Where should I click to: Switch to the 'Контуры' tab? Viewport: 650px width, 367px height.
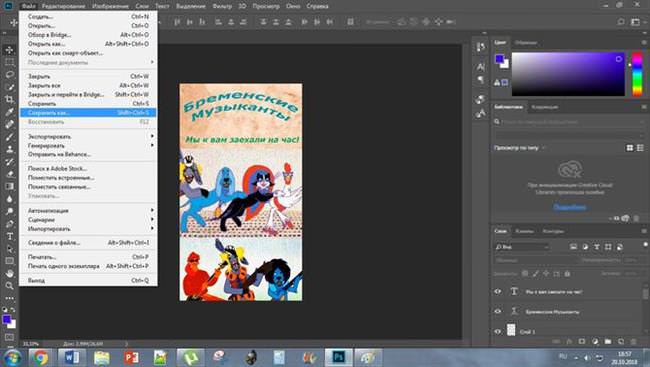tap(553, 231)
